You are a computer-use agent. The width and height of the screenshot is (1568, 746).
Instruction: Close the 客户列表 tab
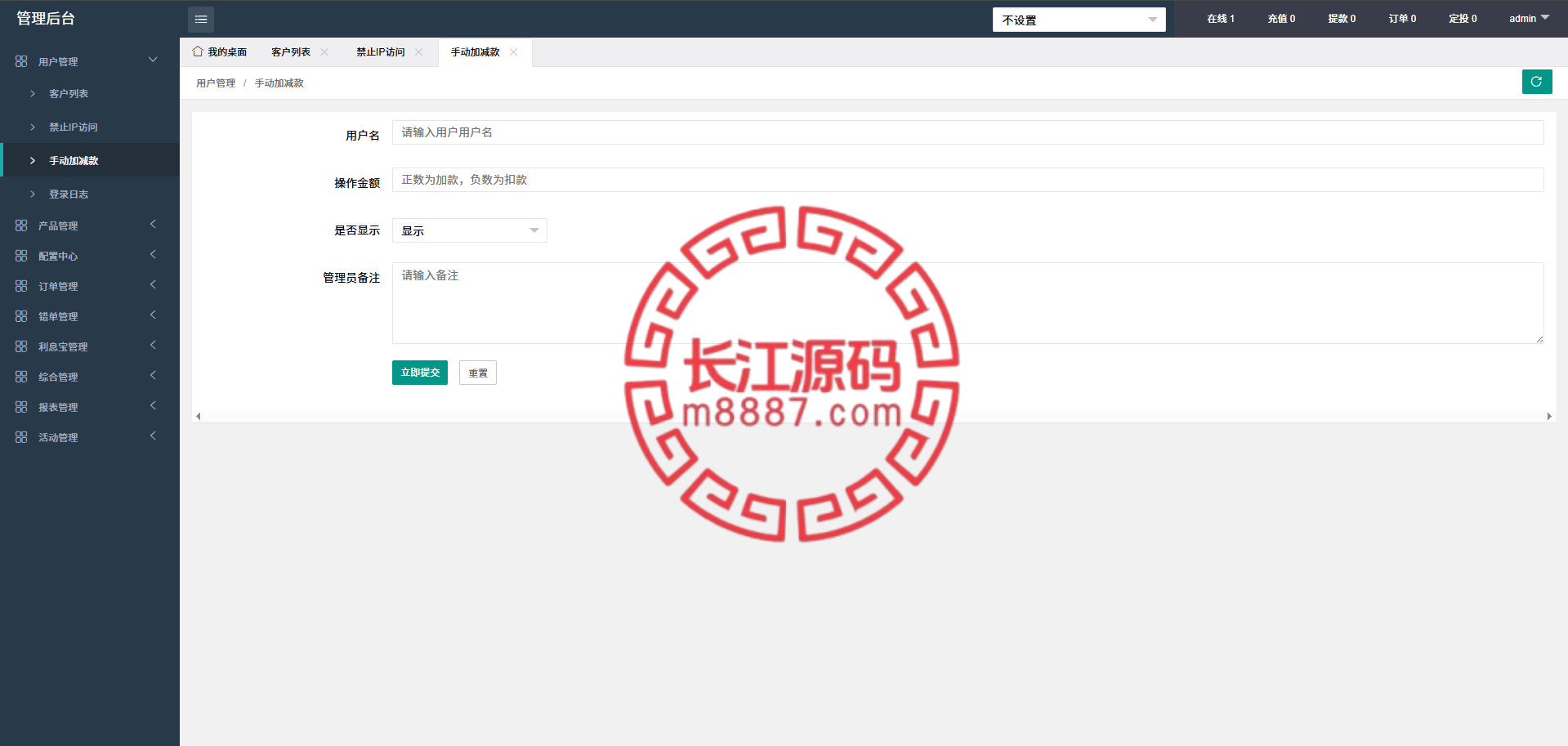pyautogui.click(x=324, y=51)
